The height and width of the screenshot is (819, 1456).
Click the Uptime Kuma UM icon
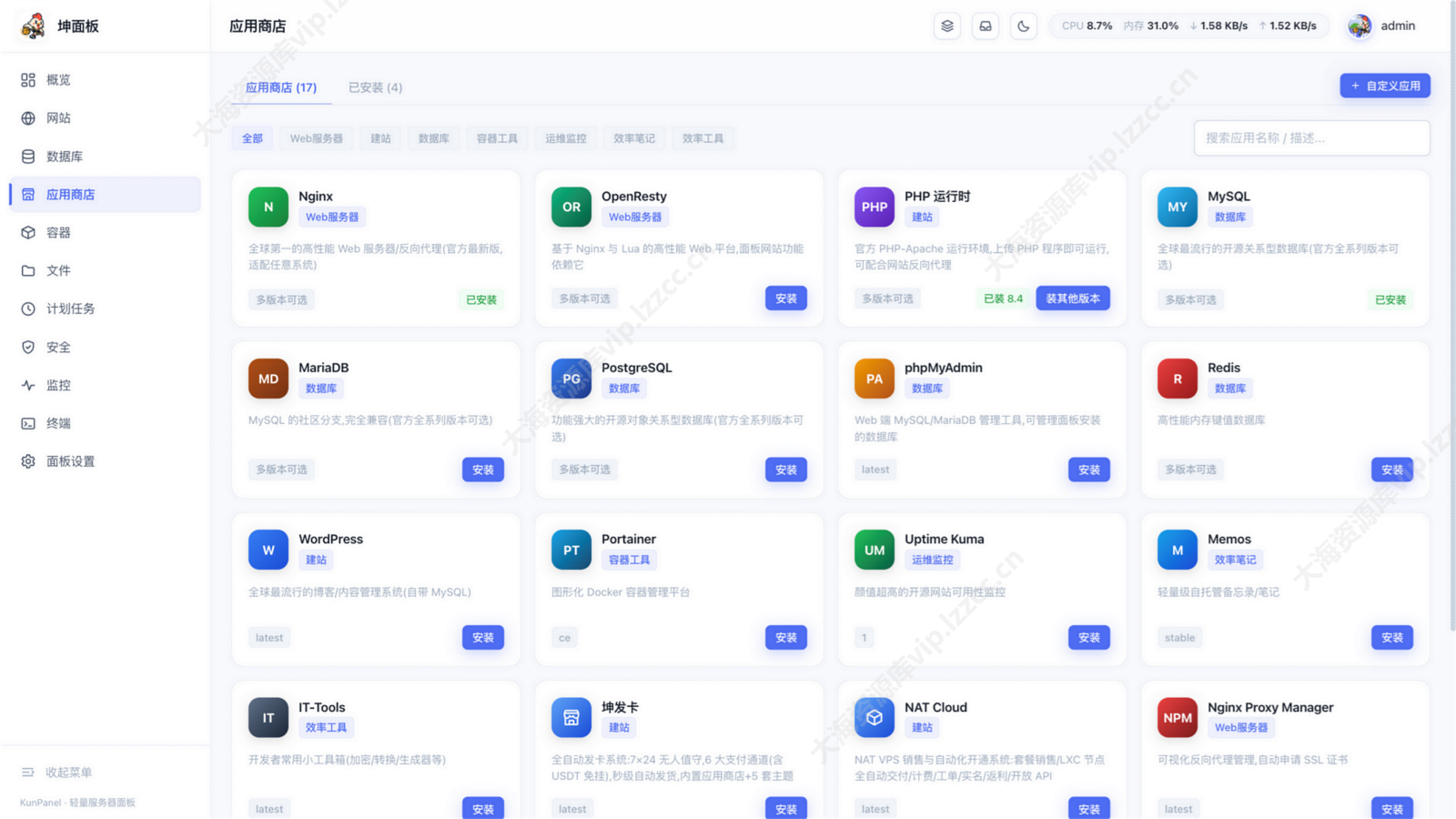(x=875, y=550)
